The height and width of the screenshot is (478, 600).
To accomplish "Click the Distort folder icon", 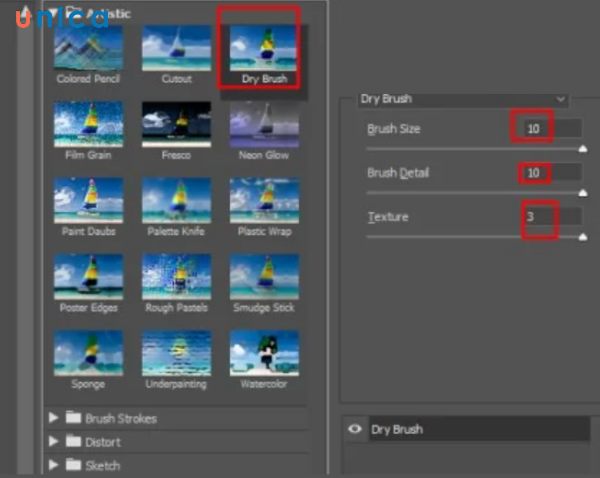I will click(73, 441).
